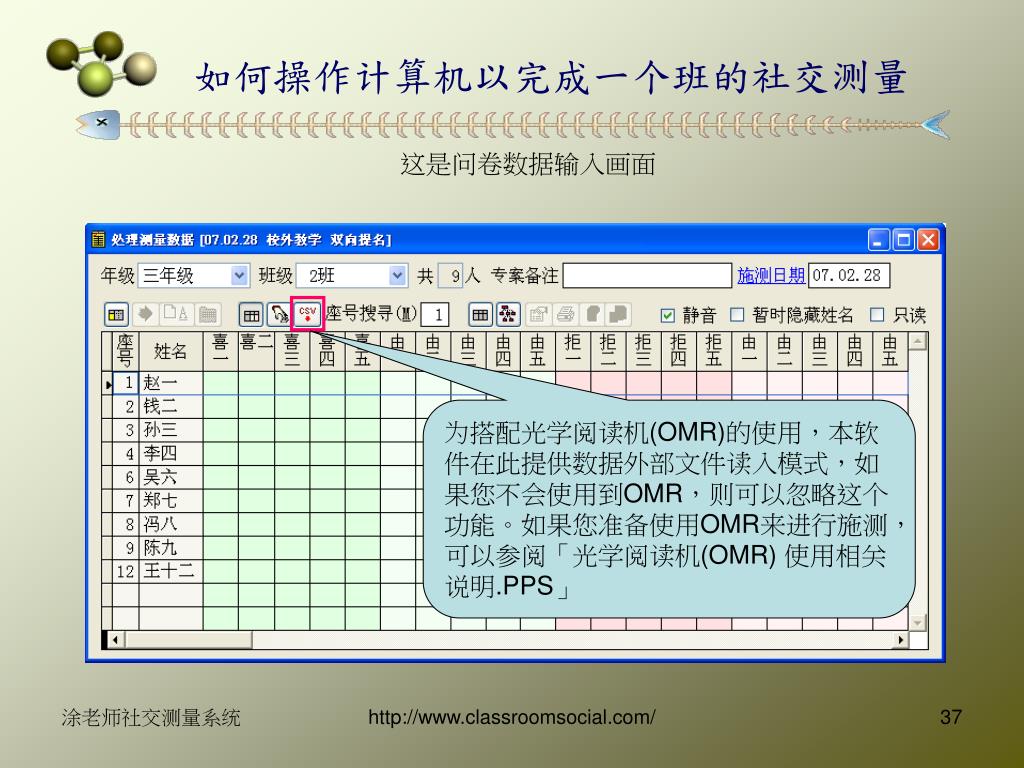Click the greyed-out properties icon
Screen dimensions: 1024x768
coord(538,315)
